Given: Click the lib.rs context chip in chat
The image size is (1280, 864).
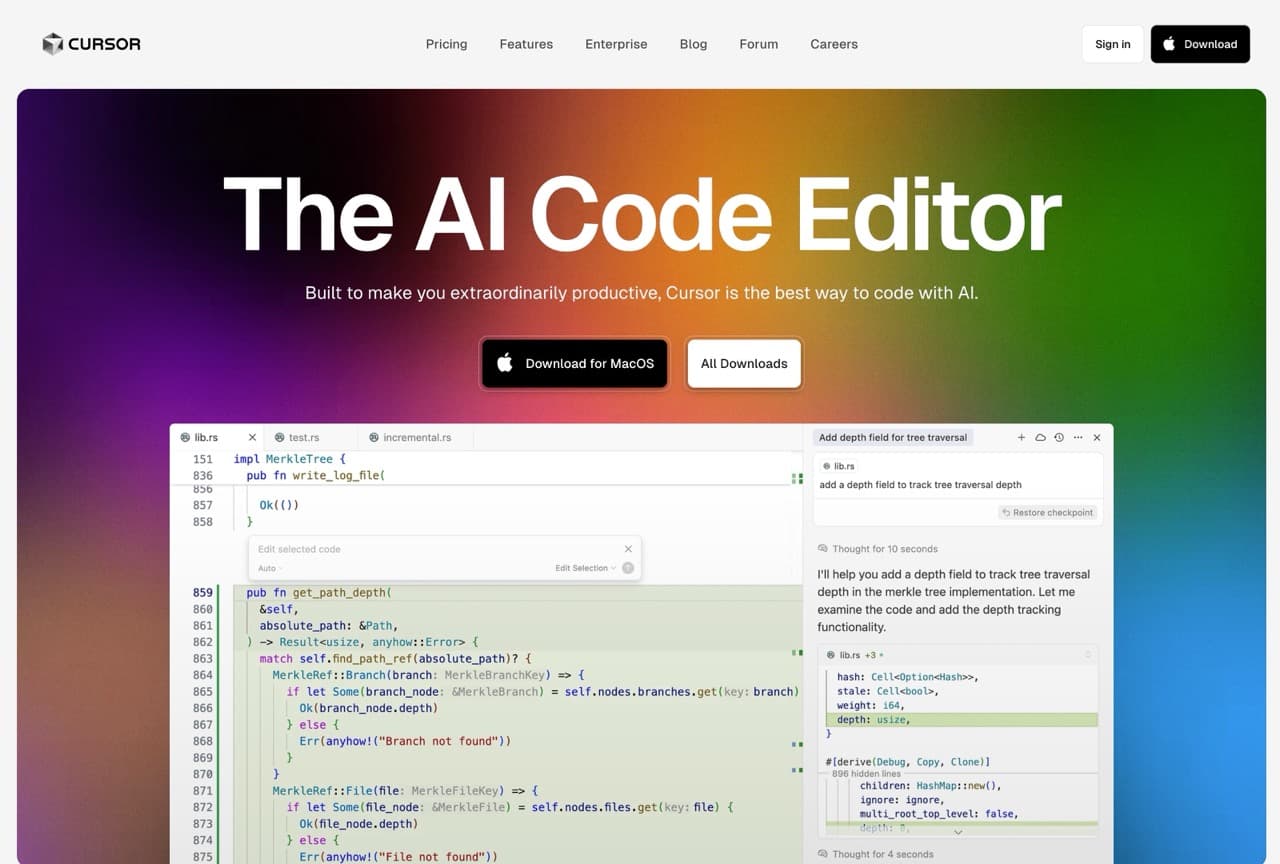Looking at the screenshot, I should (838, 466).
